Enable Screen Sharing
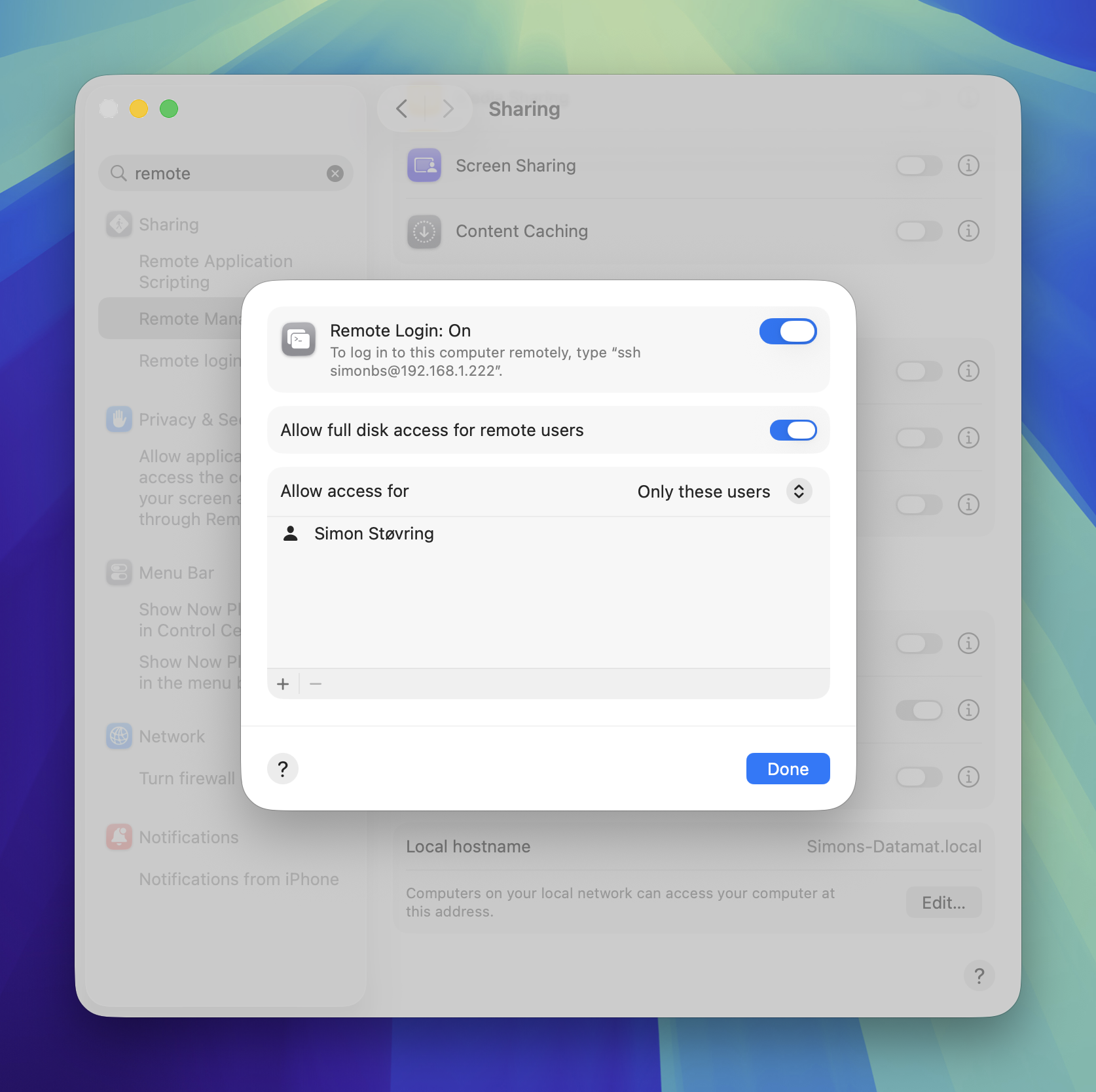This screenshot has width=1096, height=1092. (919, 166)
